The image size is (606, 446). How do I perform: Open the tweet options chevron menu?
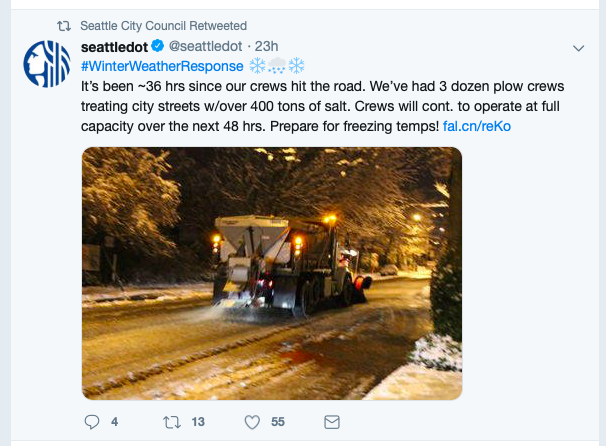[578, 48]
